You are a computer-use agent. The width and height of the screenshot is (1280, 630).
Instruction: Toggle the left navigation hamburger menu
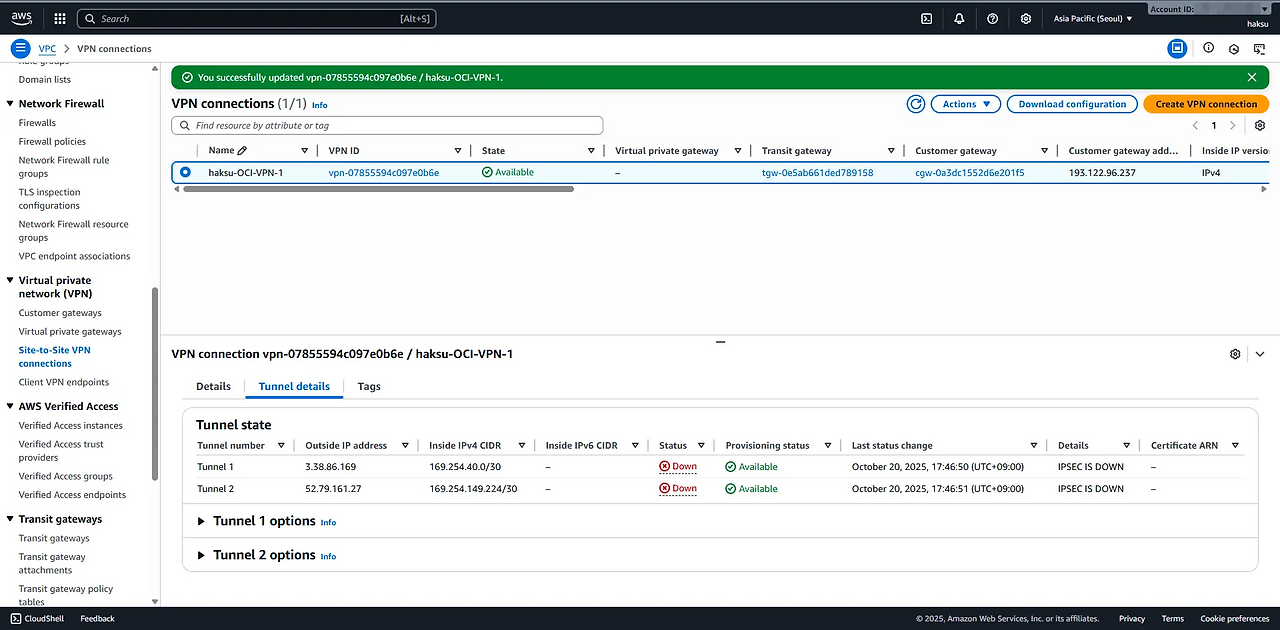pyautogui.click(x=20, y=48)
